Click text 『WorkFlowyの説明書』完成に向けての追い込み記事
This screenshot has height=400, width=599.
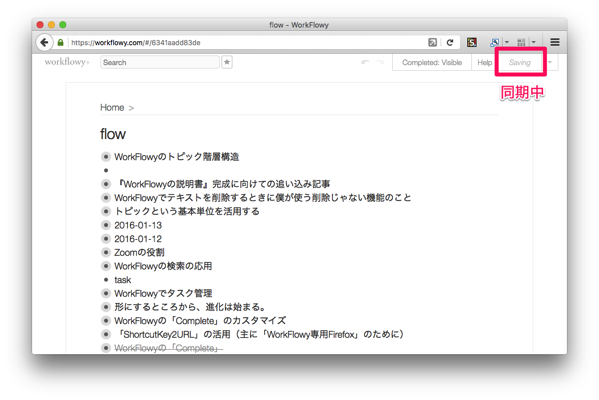pyautogui.click(x=222, y=184)
